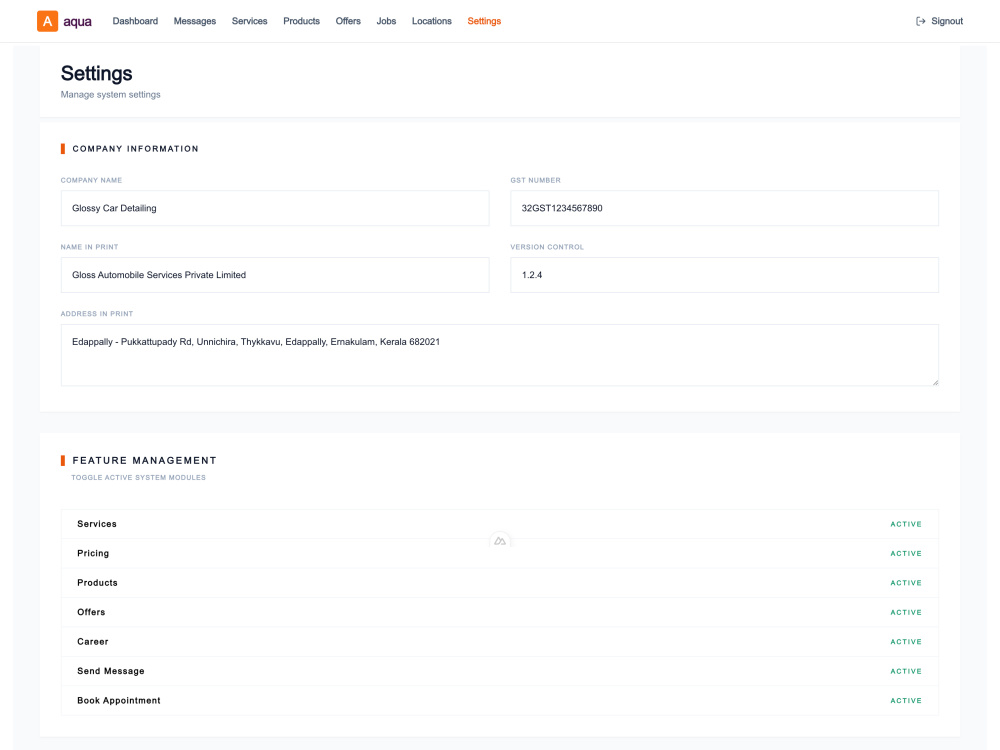Click the Signout link
Viewport: 1000px width, 750px height.
(946, 21)
